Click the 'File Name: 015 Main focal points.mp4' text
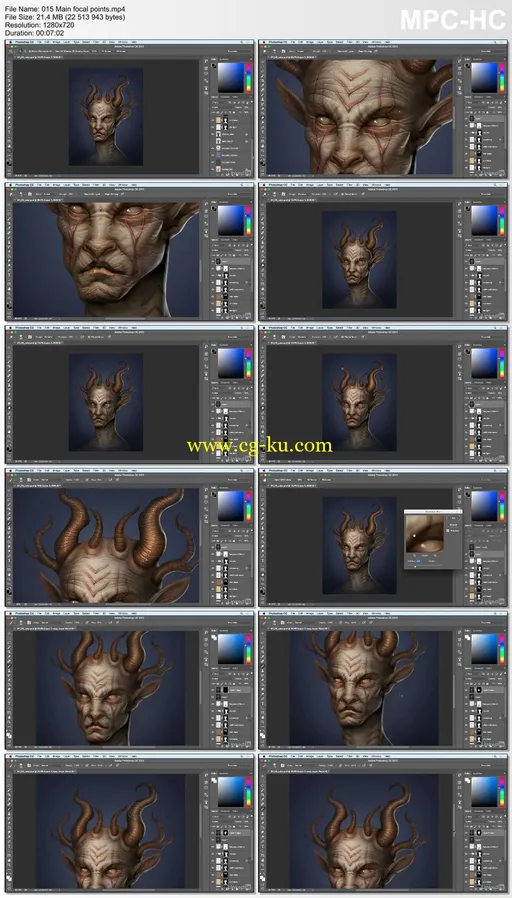 point(65,10)
